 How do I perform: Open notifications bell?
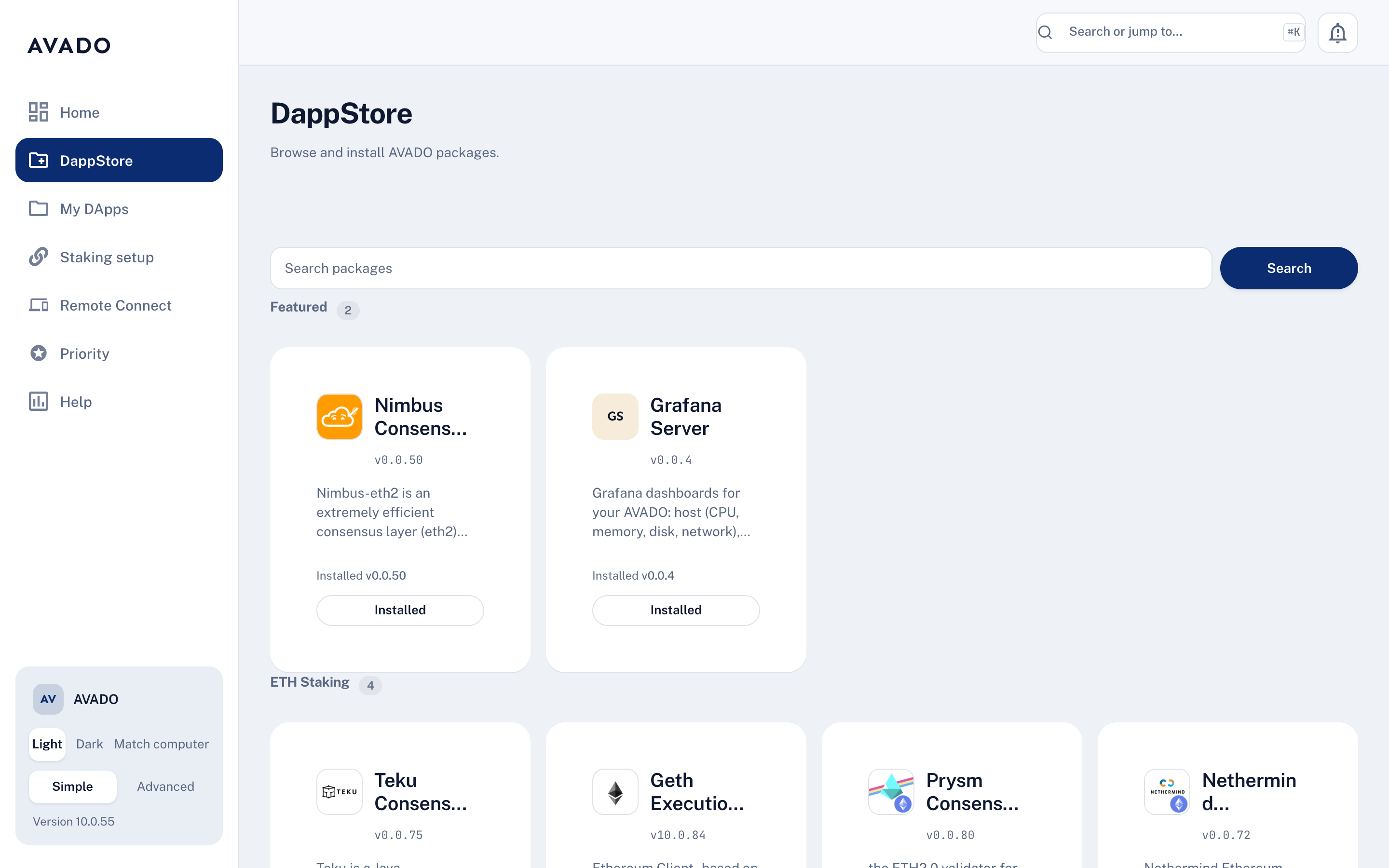(x=1337, y=33)
